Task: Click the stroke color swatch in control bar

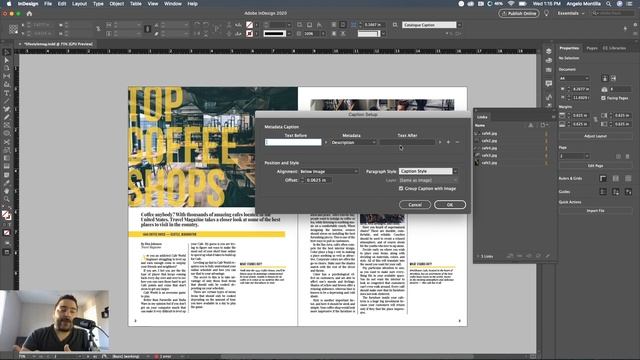Action: 249,33
